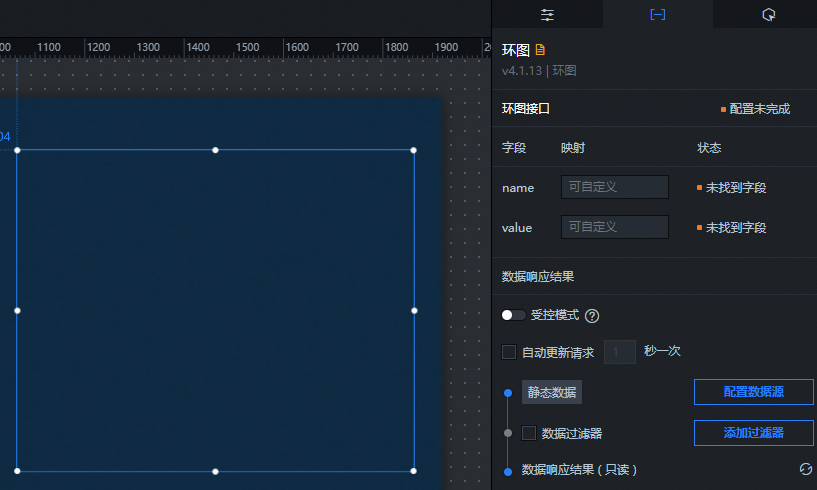Toggle the 受控模式 switch
Screen dimensions: 817x490
[513, 315]
